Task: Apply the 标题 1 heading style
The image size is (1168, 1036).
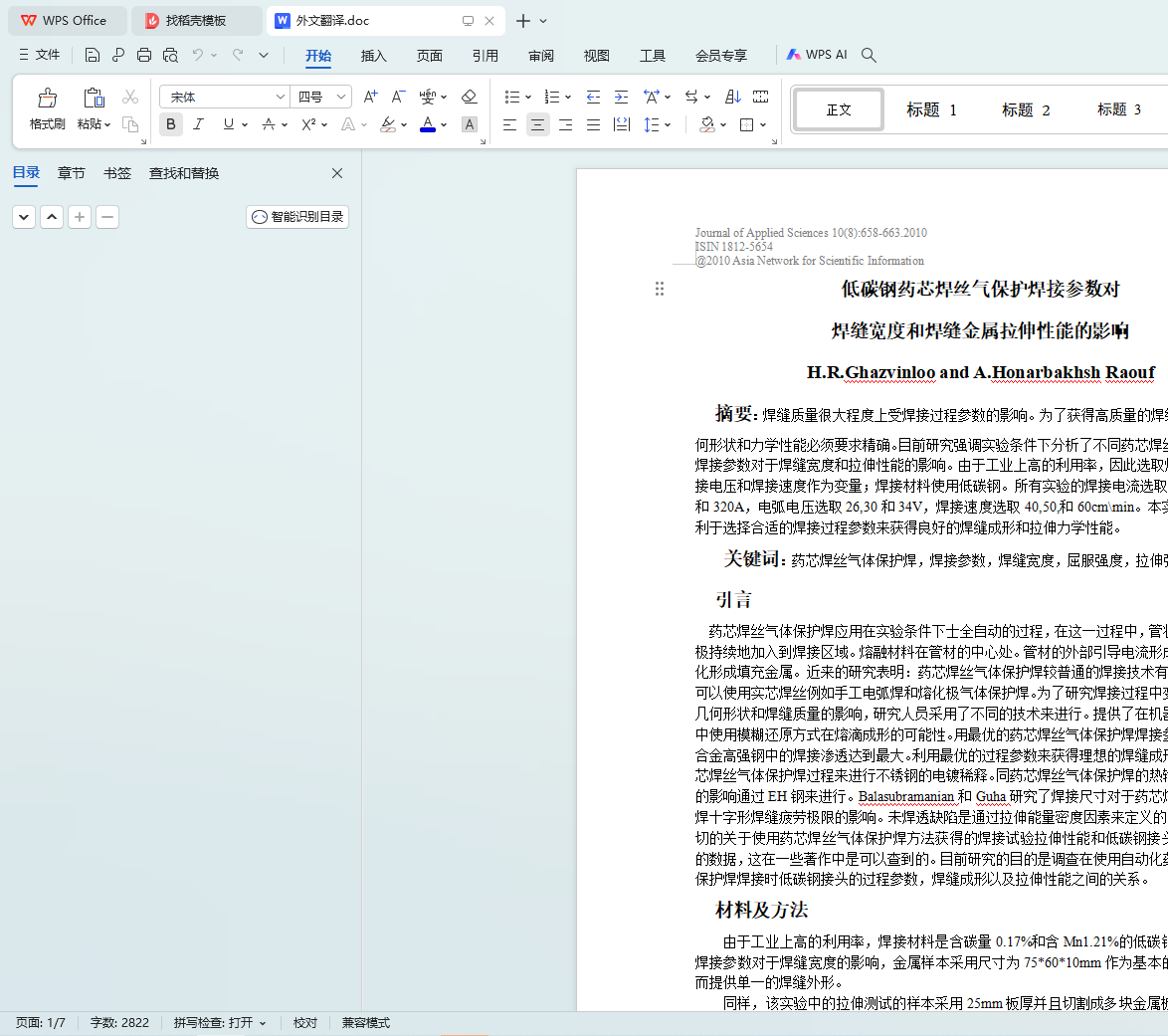Action: point(931,109)
